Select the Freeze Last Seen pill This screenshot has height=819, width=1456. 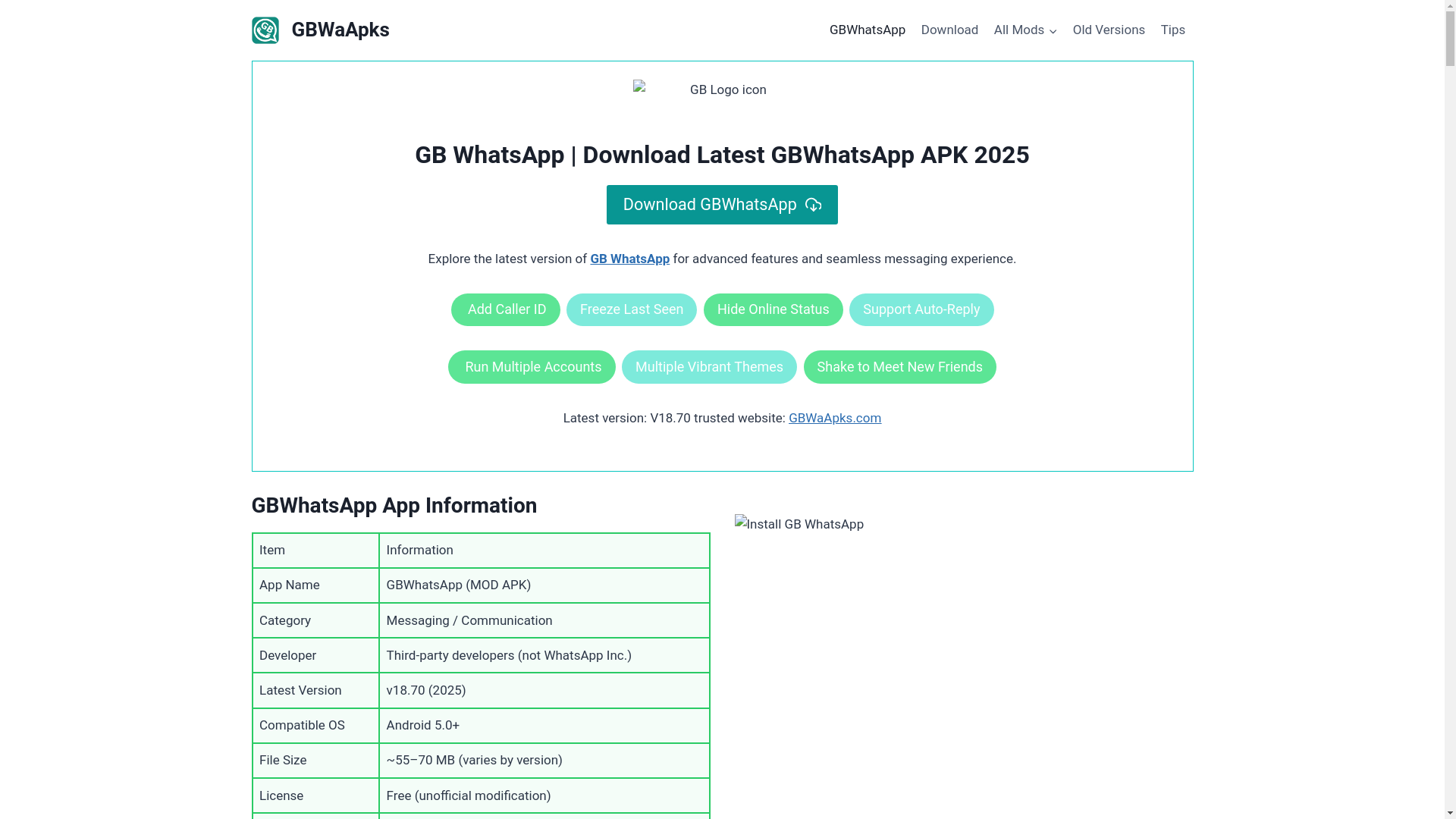632,309
